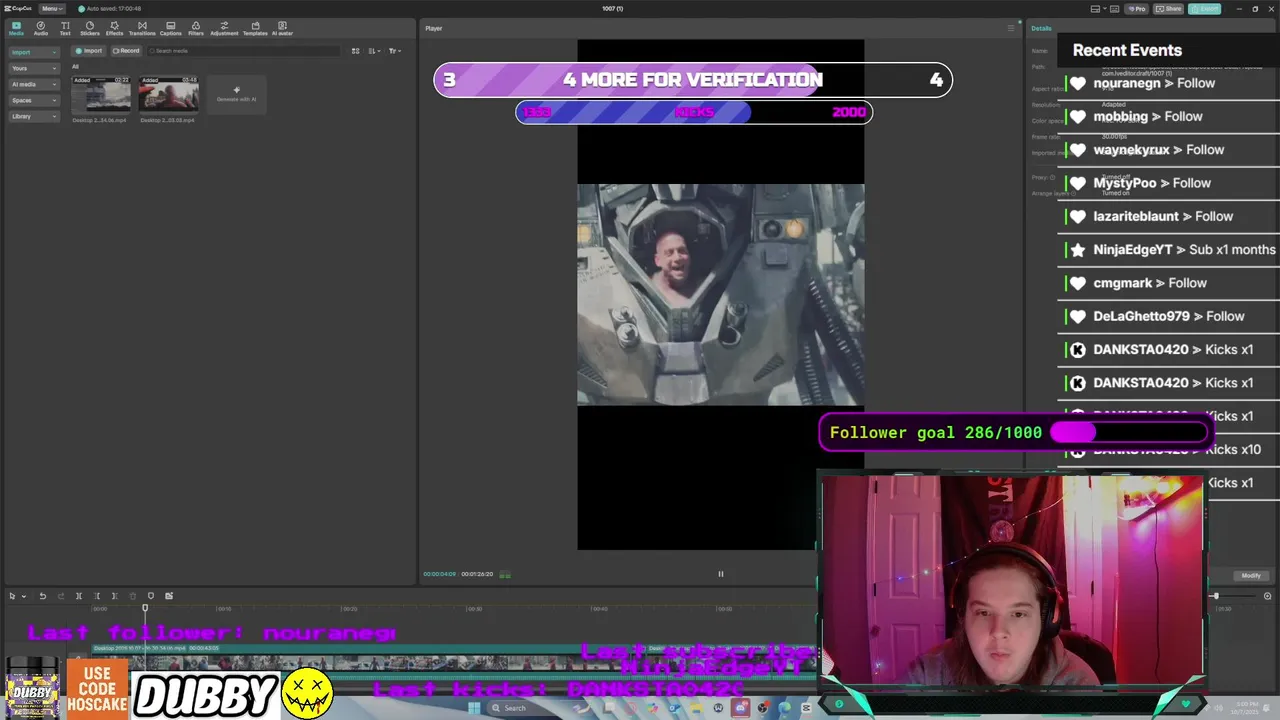Open the Effects panel tab
The image size is (1280, 720).
(114, 28)
